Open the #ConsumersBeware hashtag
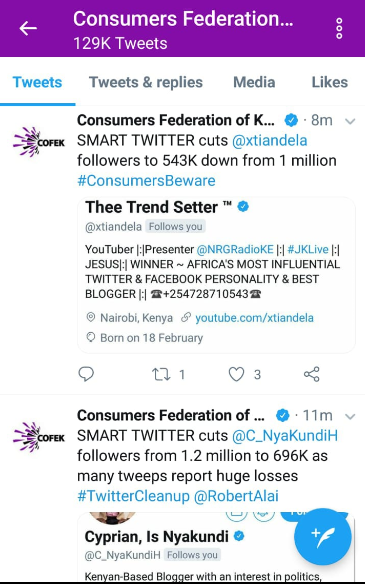This screenshot has height=584, width=365. point(146,181)
